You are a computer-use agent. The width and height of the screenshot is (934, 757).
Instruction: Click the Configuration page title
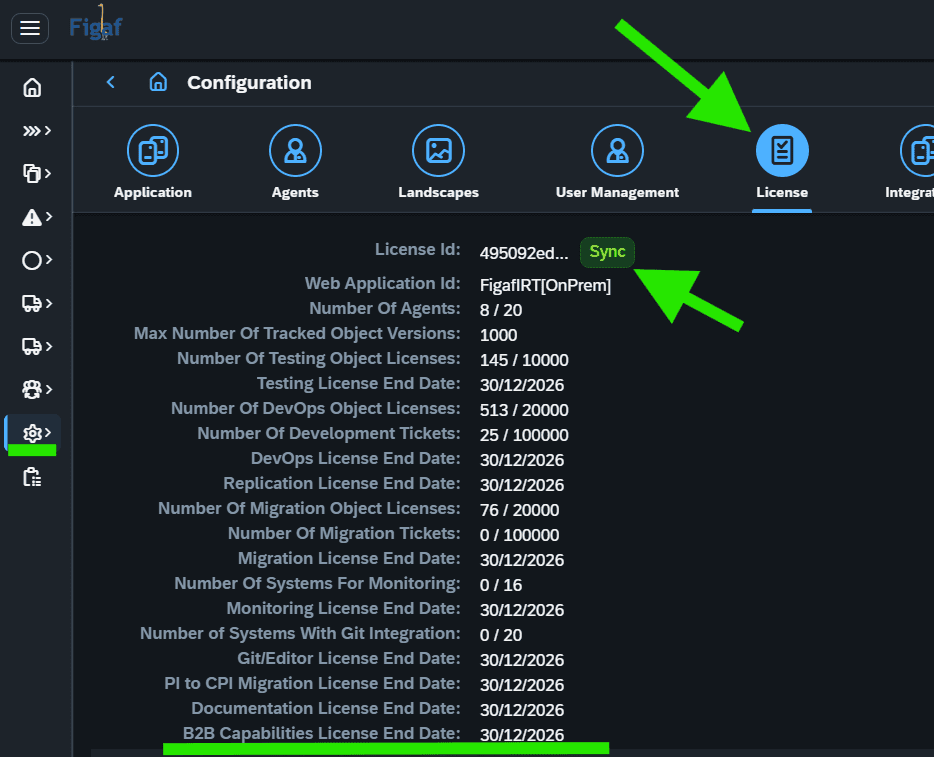point(249,82)
